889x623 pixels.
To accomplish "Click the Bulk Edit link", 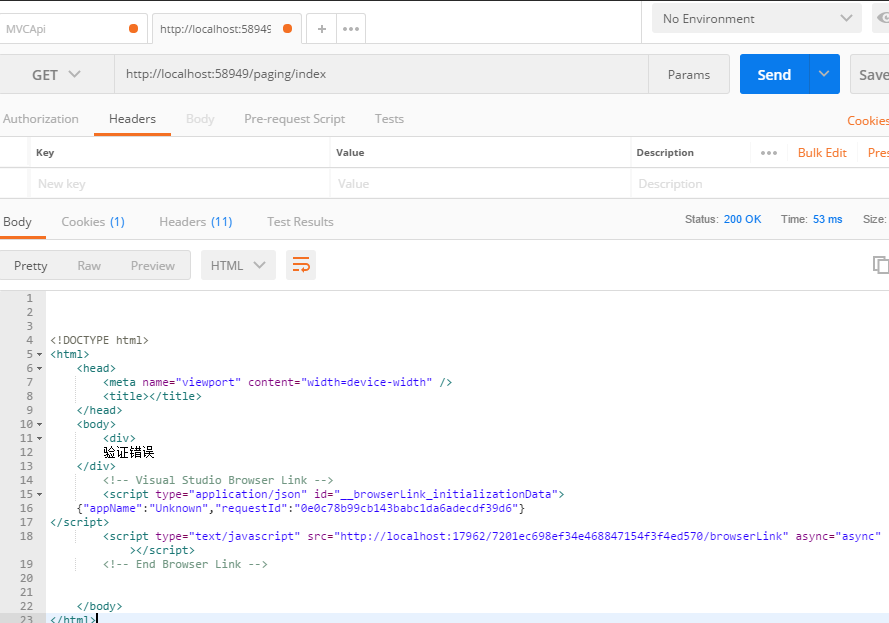I will 822,153.
